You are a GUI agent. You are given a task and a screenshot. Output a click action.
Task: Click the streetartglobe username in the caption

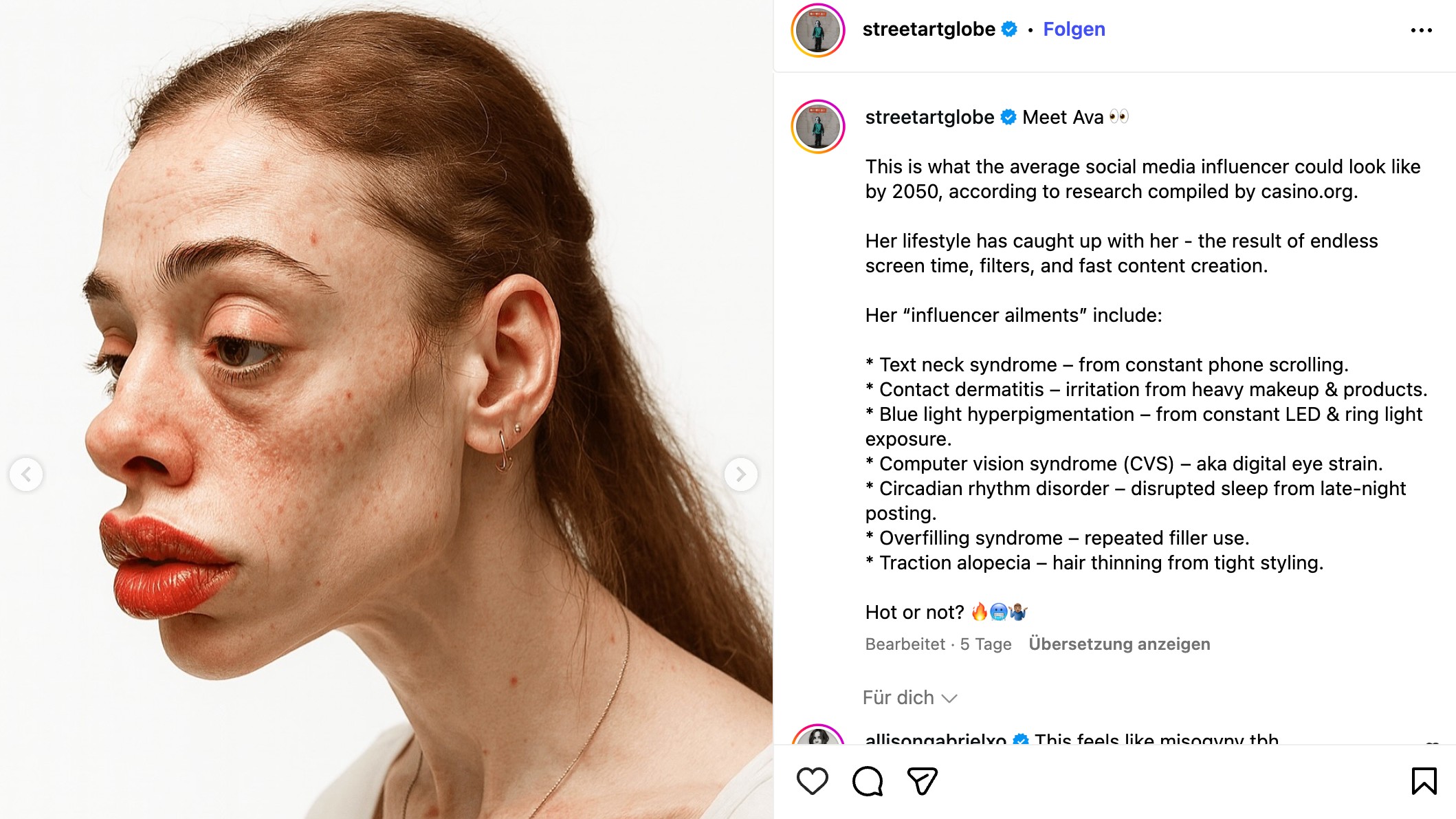(x=929, y=117)
